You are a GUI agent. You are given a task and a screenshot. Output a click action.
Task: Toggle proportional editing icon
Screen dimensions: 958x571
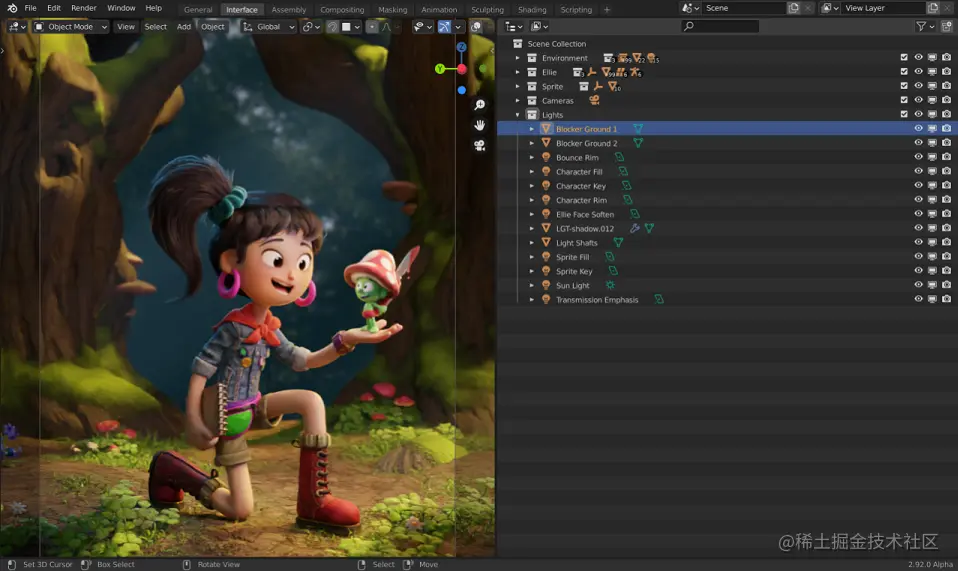[371, 27]
